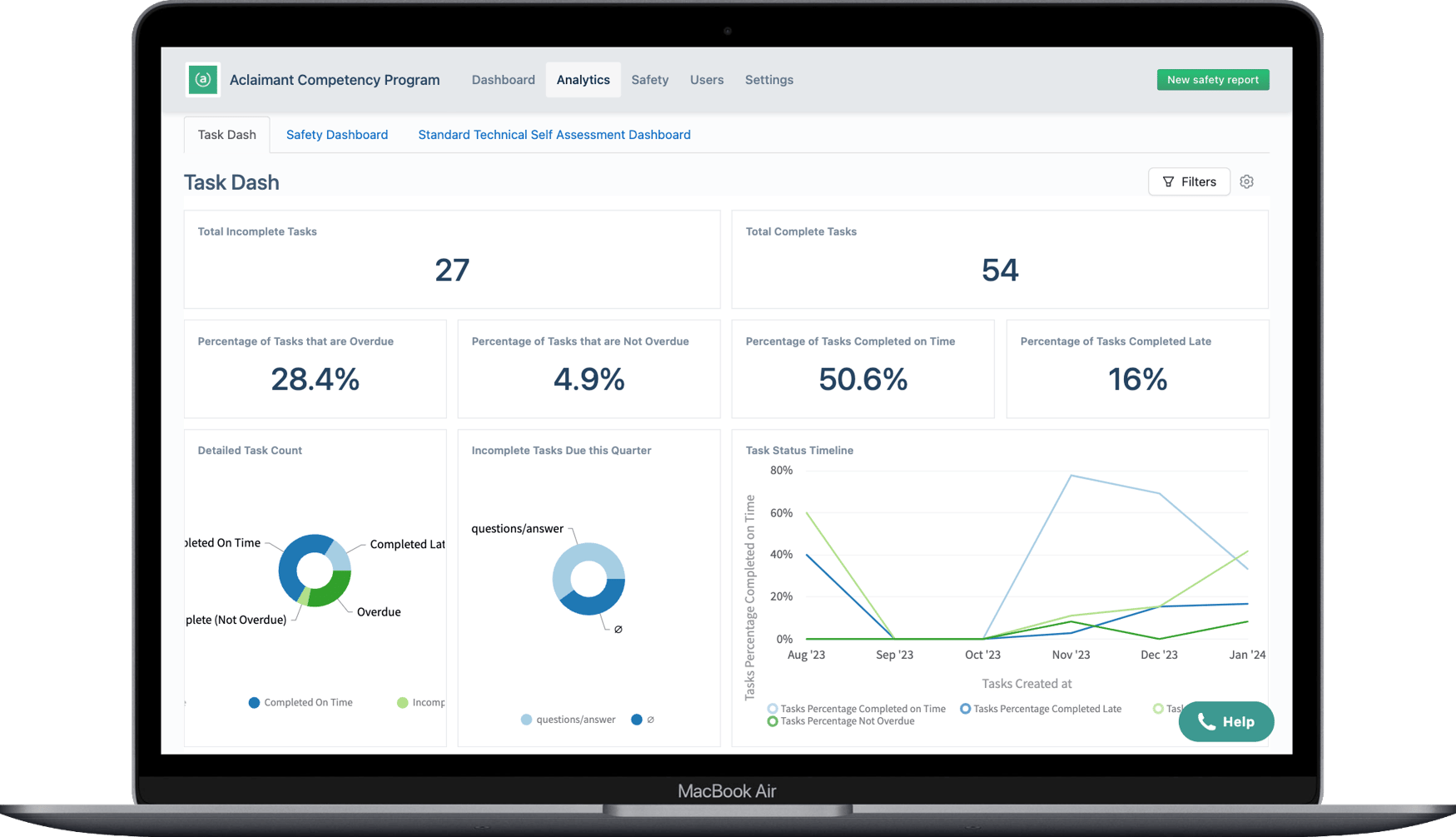Open the Users section
The height and width of the screenshot is (837, 1456).
click(707, 79)
